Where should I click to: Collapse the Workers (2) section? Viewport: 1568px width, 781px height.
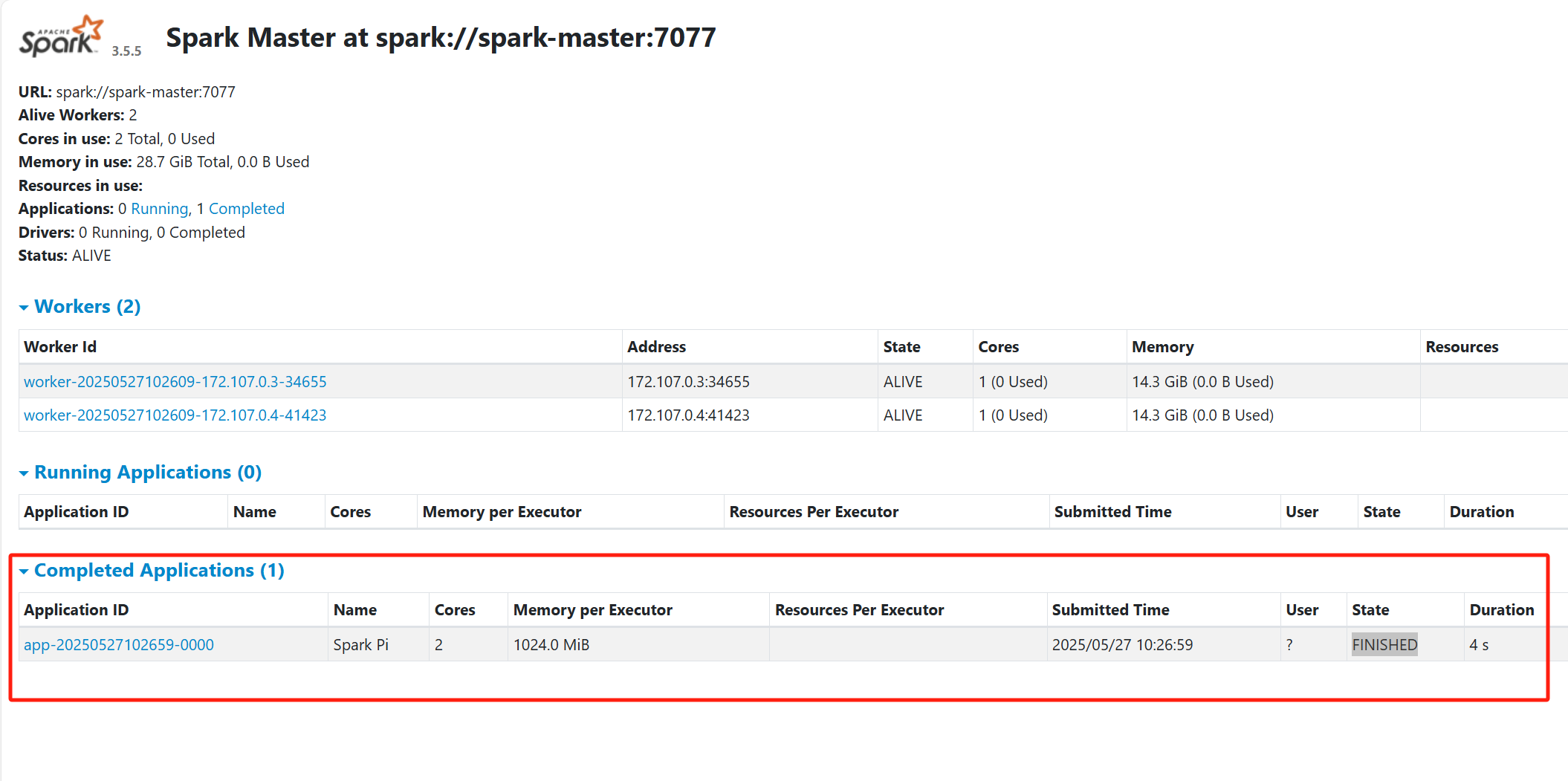click(80, 306)
